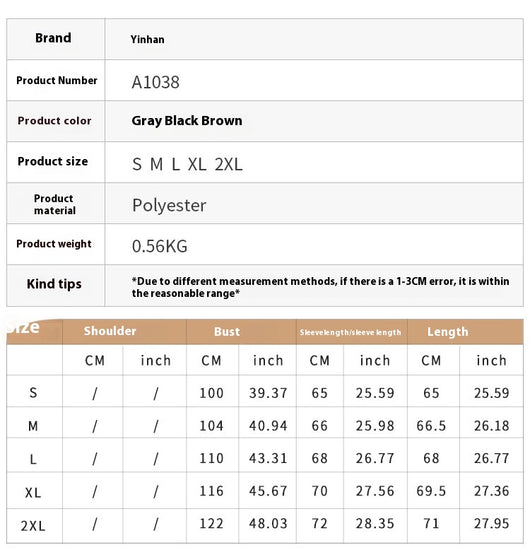Click sleeve value 72 for 2XL
Image resolution: width=530 pixels, height=550 pixels.
[x=320, y=524]
